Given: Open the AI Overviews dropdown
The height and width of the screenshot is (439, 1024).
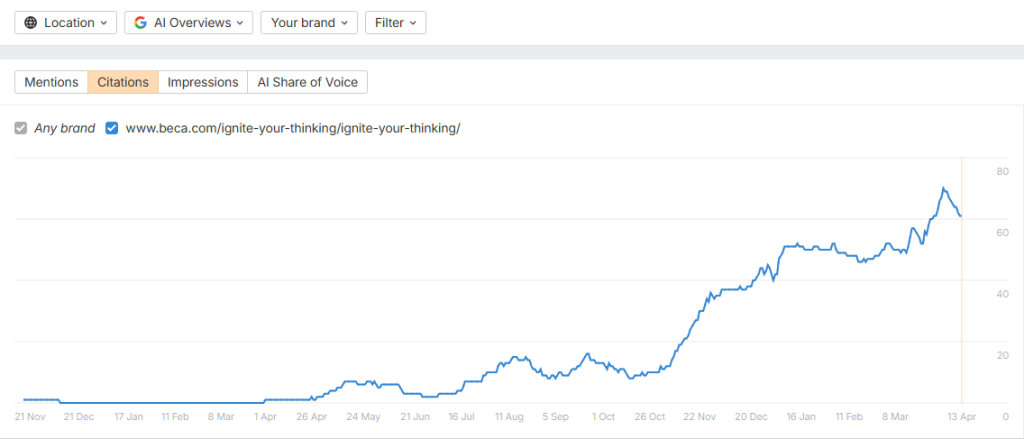Looking at the screenshot, I should [189, 23].
